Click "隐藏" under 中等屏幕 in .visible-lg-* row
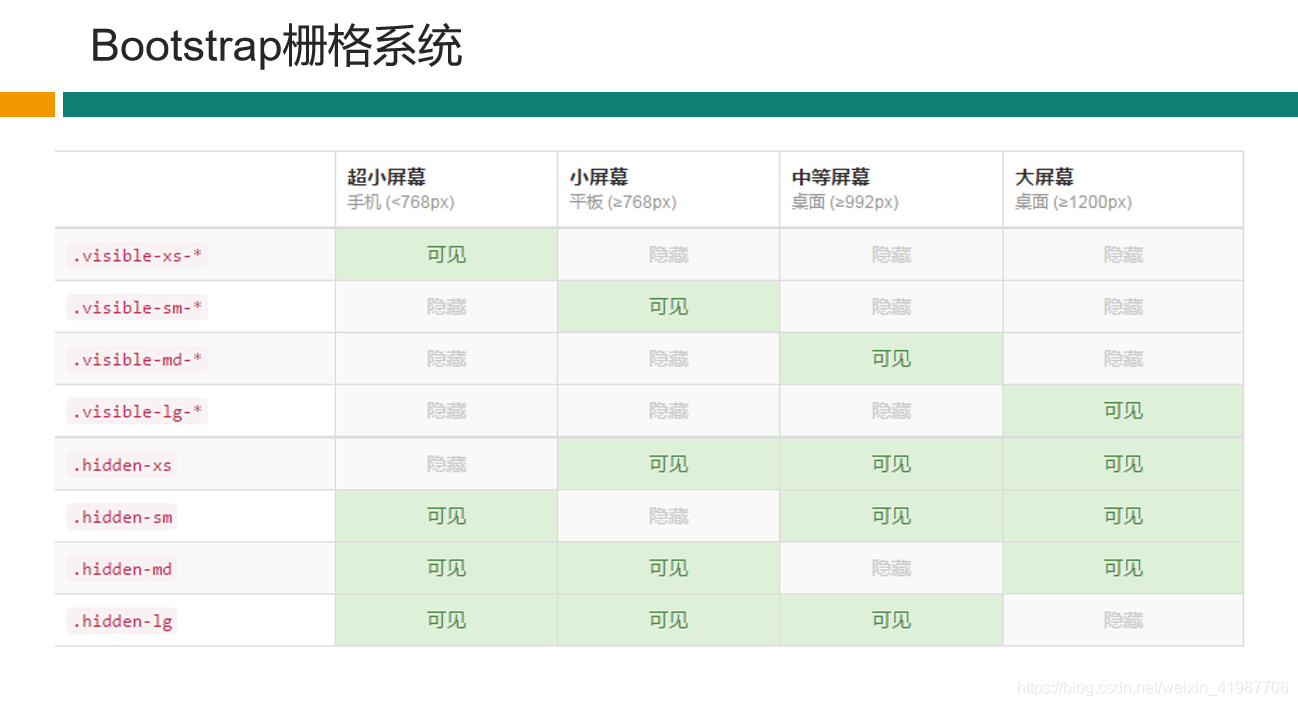Image resolution: width=1298 pixels, height=706 pixels. tap(891, 411)
